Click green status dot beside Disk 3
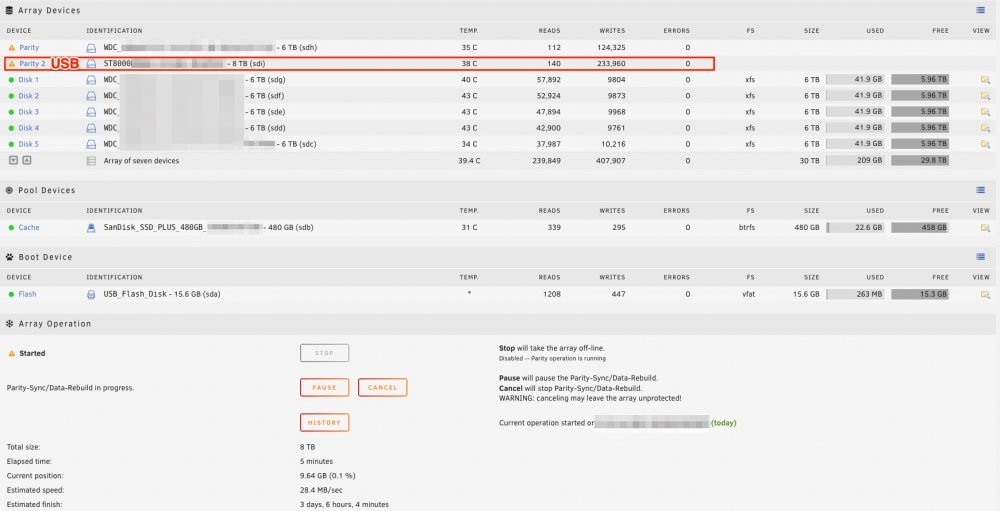The image size is (1000, 511). point(11,112)
